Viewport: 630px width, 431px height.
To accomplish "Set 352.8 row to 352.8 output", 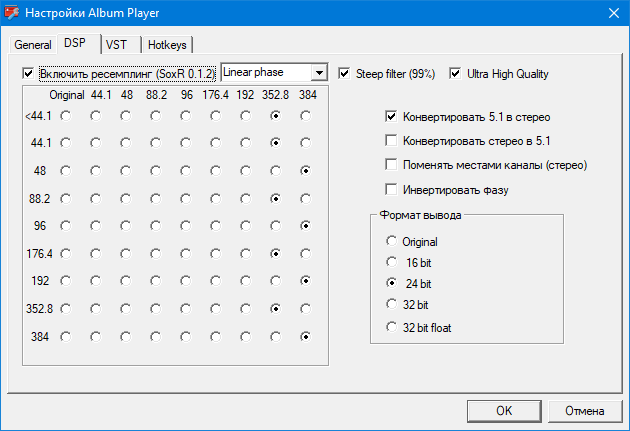I will point(275,309).
